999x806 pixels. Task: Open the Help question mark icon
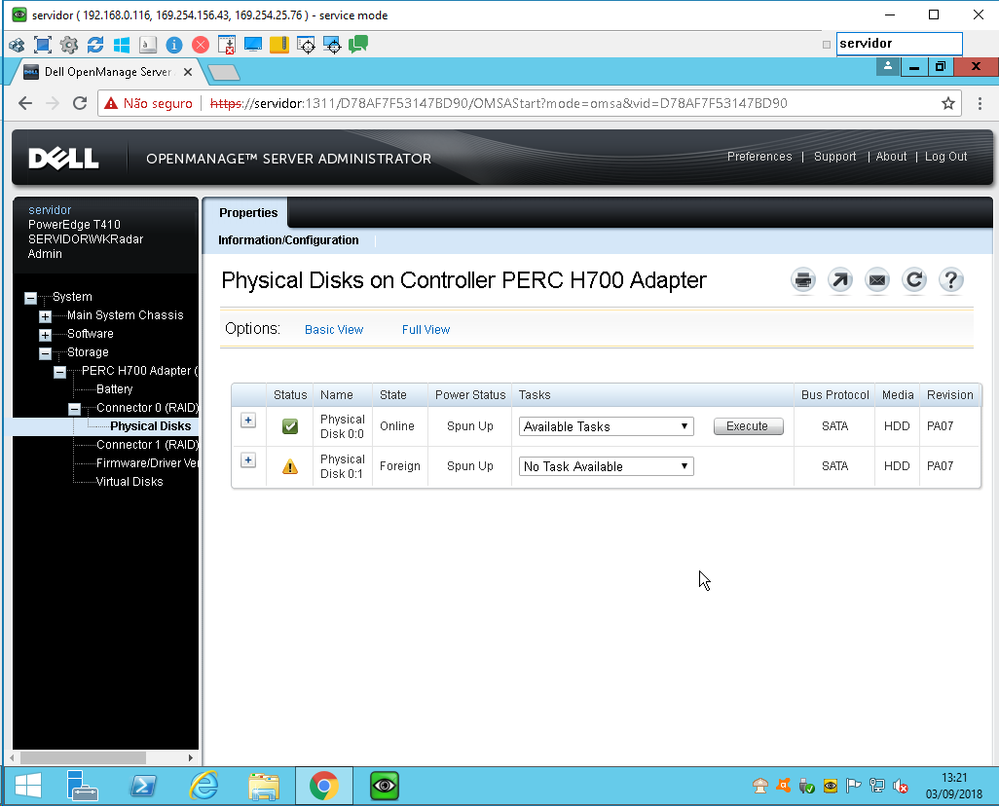coord(951,280)
